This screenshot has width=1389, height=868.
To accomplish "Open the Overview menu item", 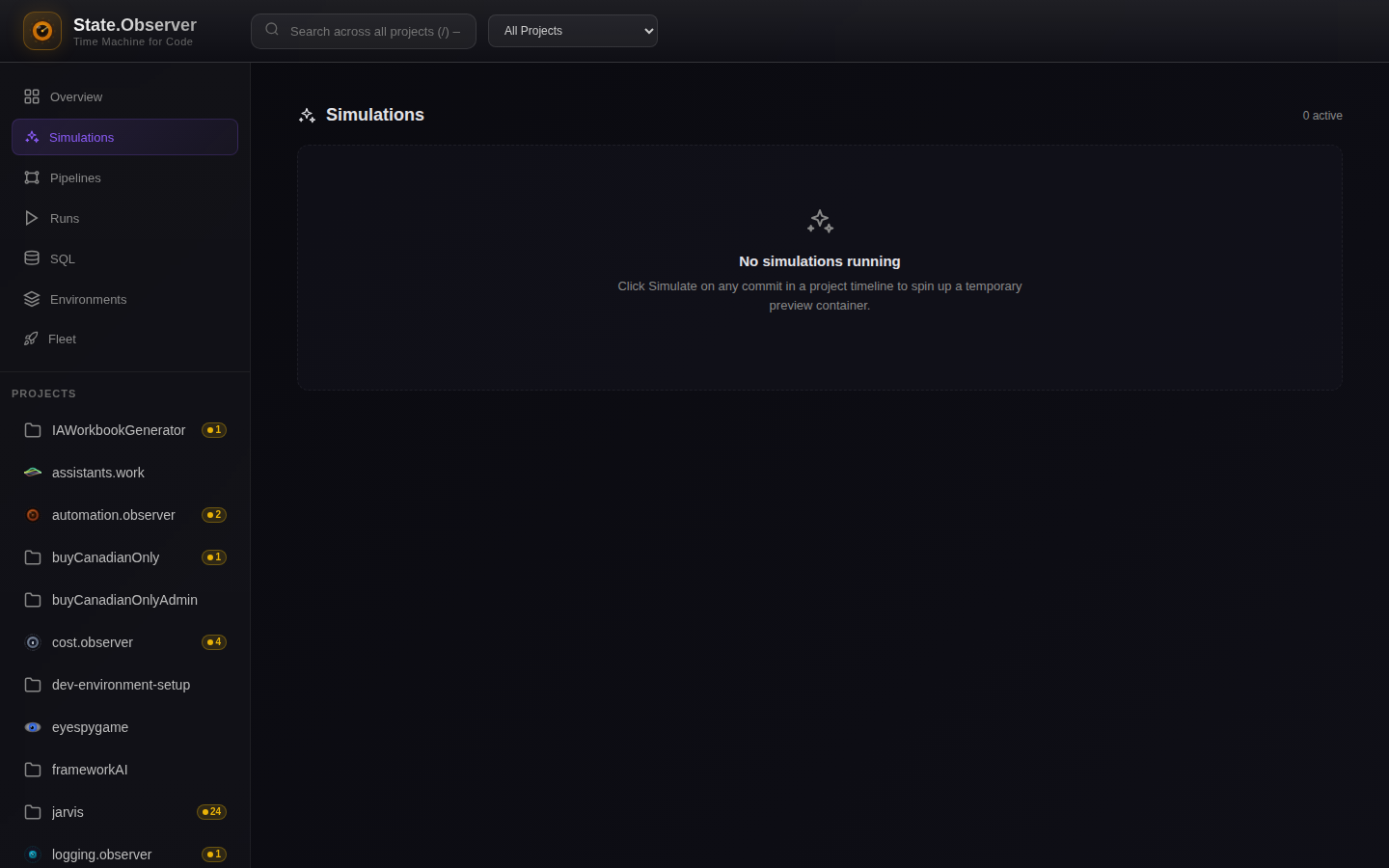I will 124,96.
